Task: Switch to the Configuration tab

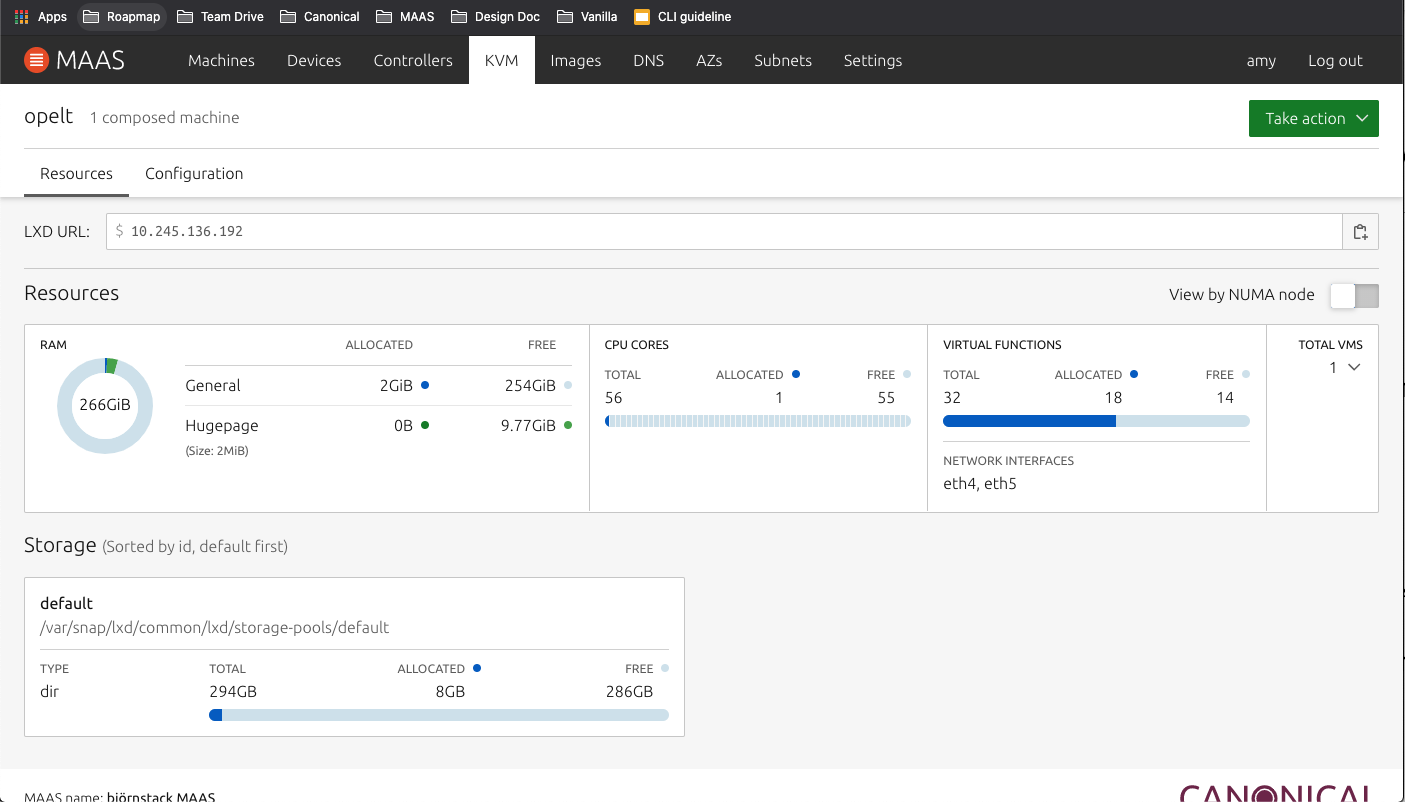Action: pos(194,174)
